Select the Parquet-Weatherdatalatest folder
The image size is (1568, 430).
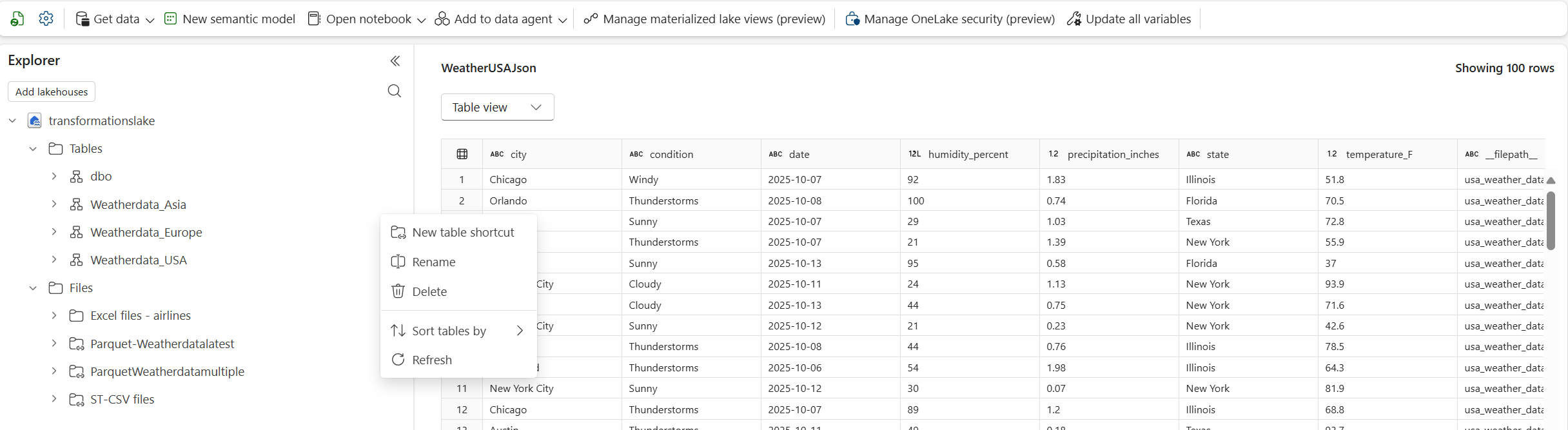point(162,344)
